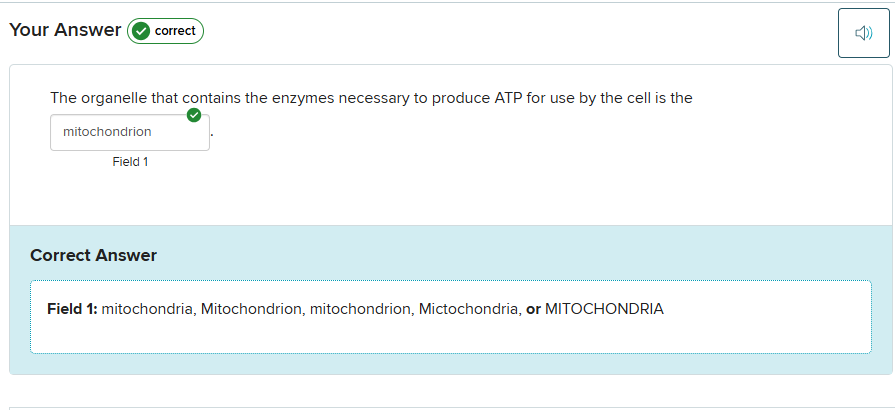
Task: Click the bold Field 1: label in the answer box
Action: [x=72, y=309]
